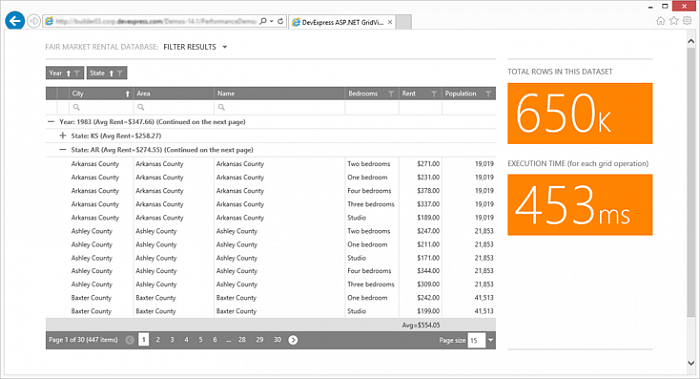Click the Year group header filter icon
This screenshot has width=700, height=379.
click(x=77, y=73)
